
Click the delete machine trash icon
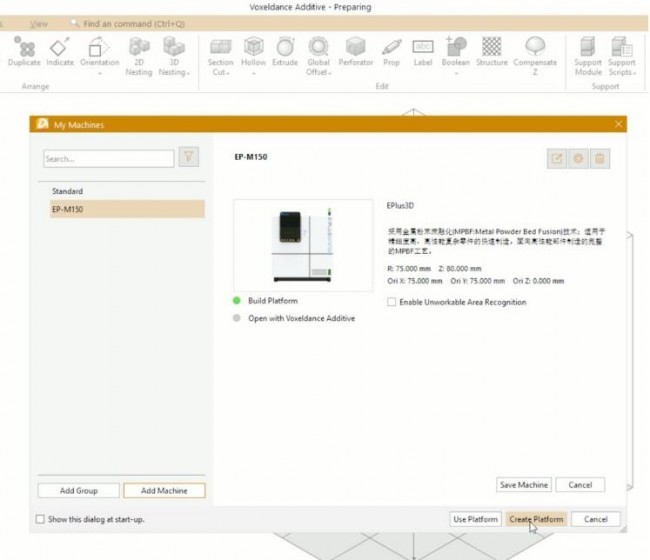click(600, 159)
